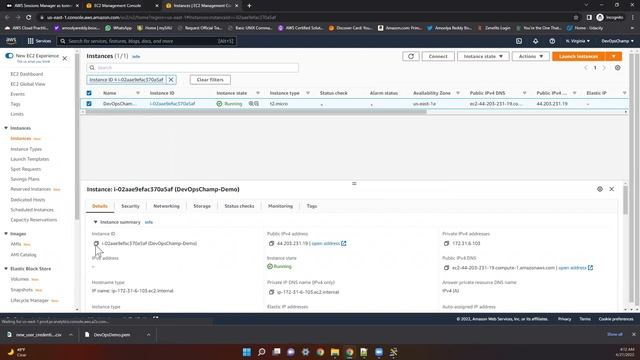Open the N. Virginia region selector
This screenshot has height=360, width=640.
tap(577, 41)
